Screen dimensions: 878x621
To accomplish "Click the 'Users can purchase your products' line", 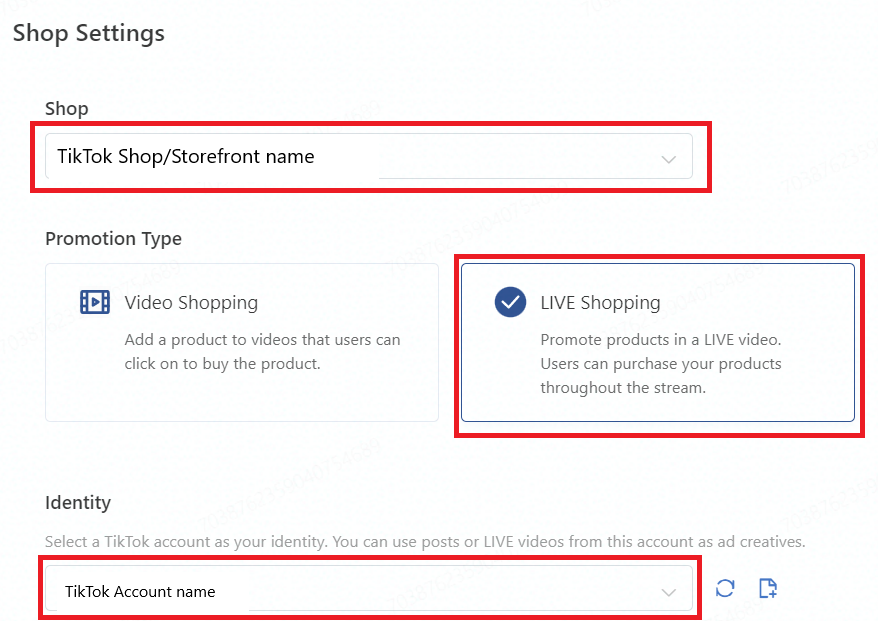I will [661, 363].
